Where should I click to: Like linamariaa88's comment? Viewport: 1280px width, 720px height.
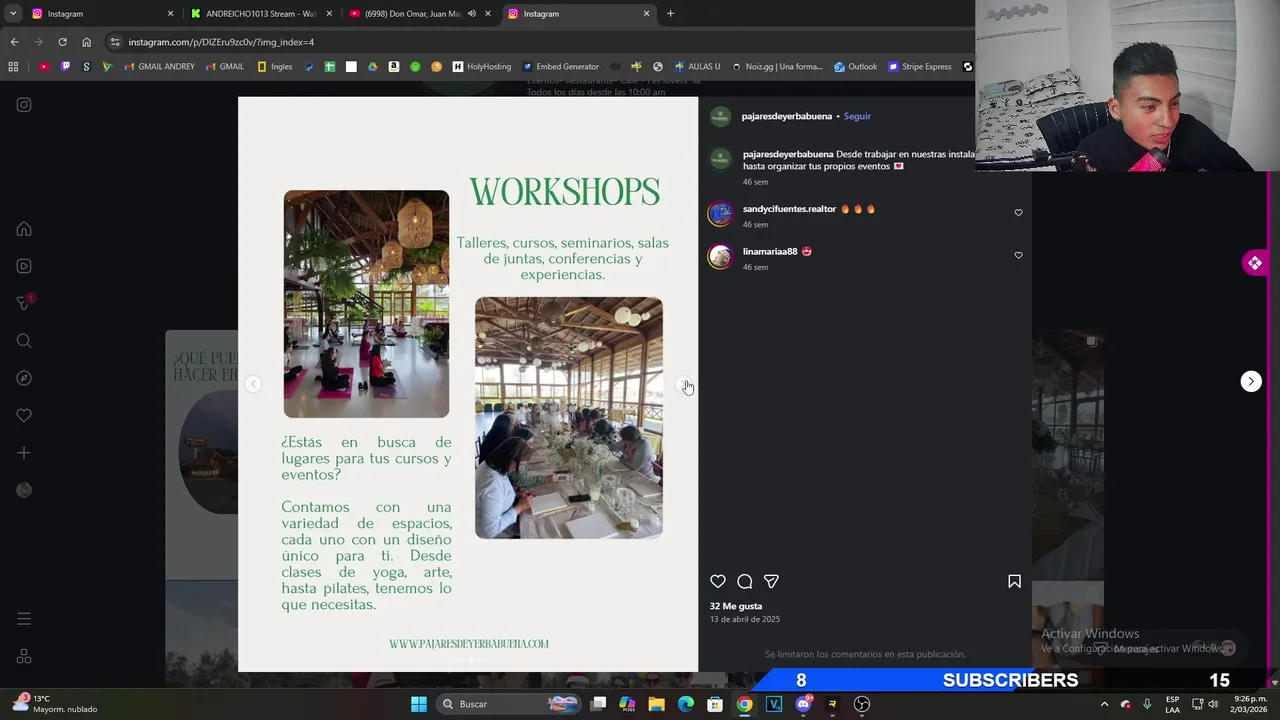(x=1018, y=255)
